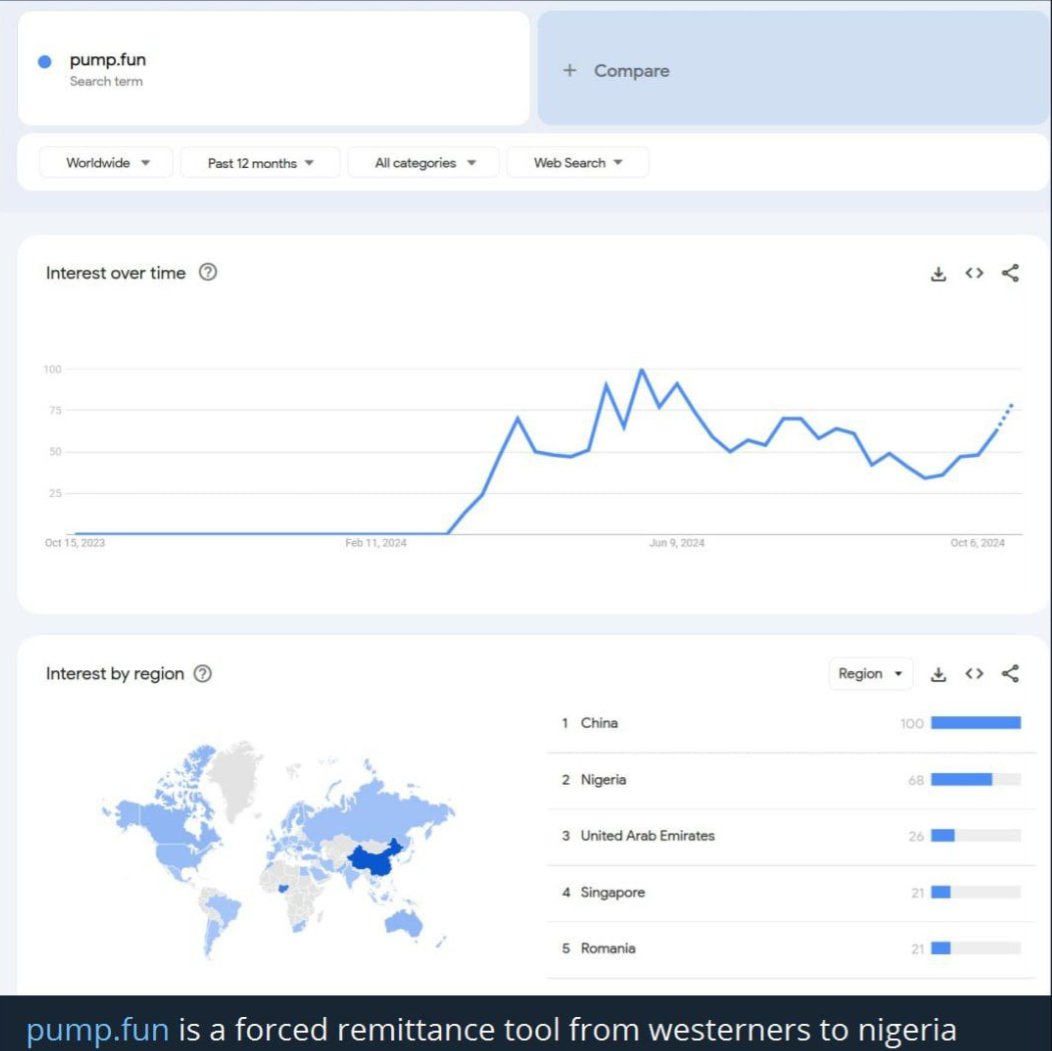Image resolution: width=1052 pixels, height=1051 pixels.
Task: Click the blue dot beside pump.fun
Action: 45,62
